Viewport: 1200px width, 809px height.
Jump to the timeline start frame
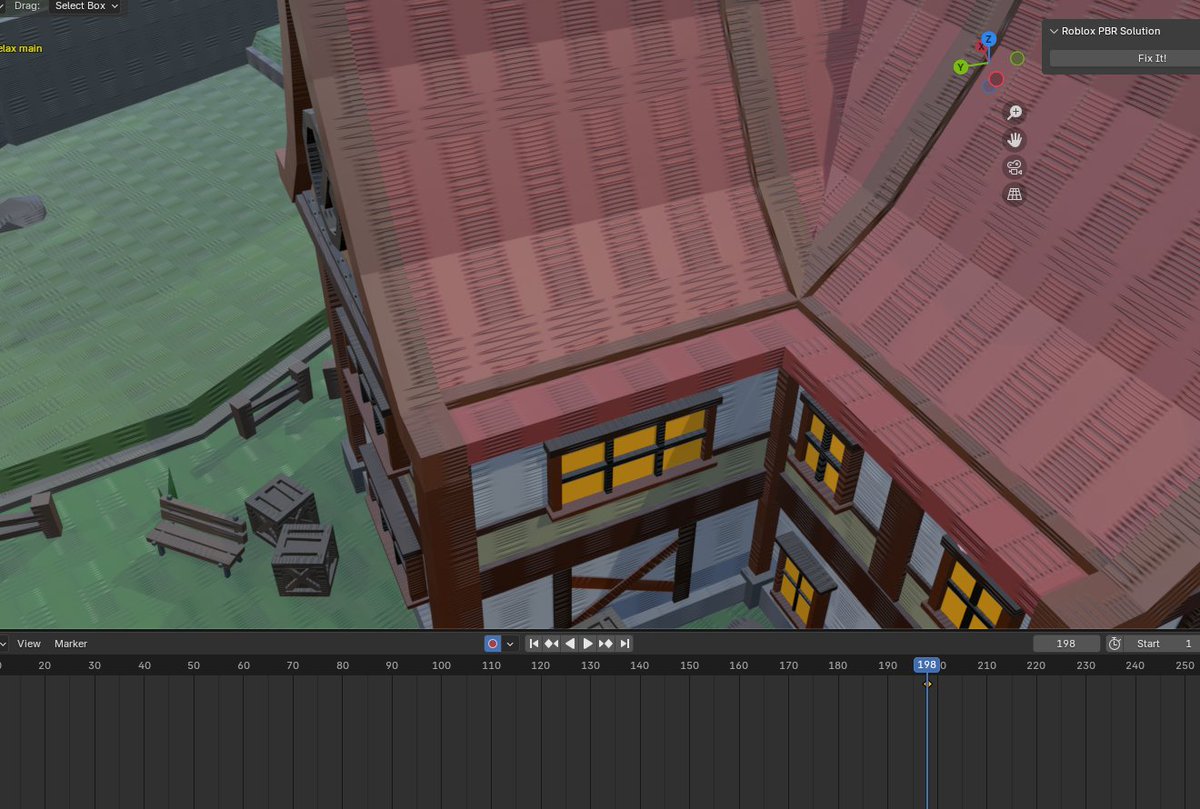(534, 644)
